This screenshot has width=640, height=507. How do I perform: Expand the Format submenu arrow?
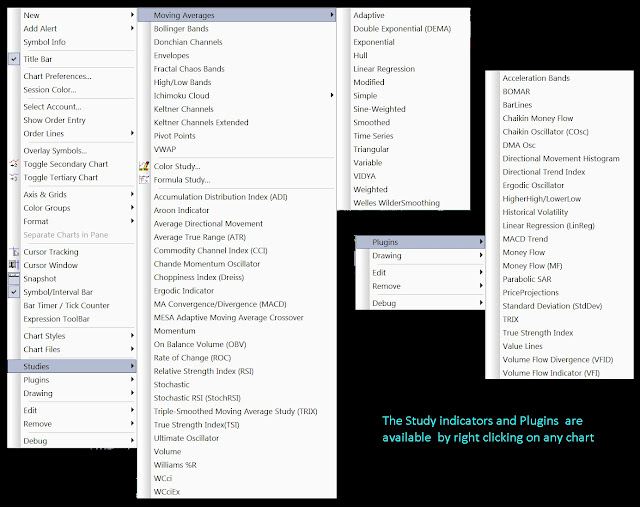click(x=132, y=221)
